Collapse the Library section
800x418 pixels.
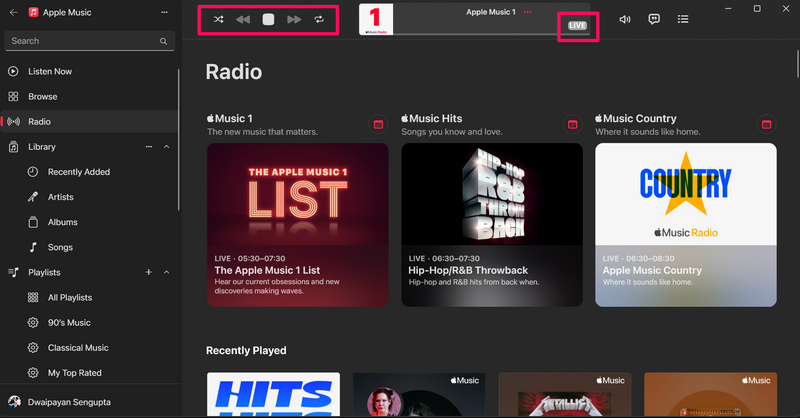click(167, 147)
